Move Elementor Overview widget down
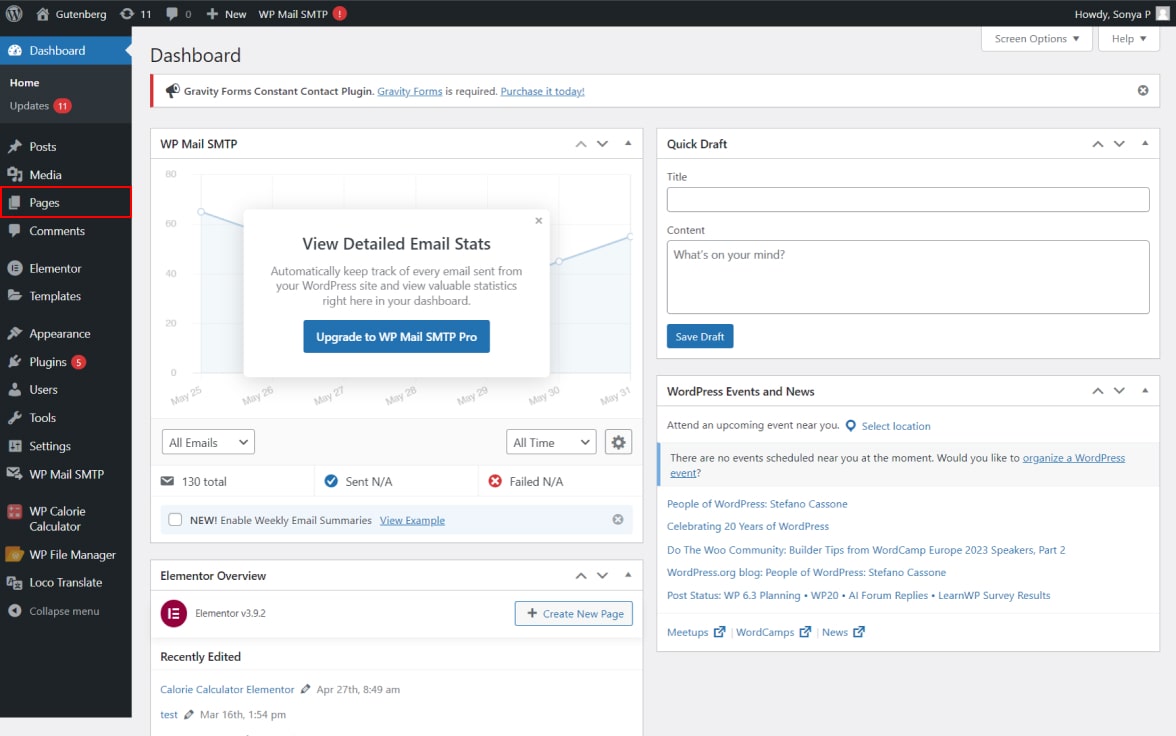 pos(602,575)
